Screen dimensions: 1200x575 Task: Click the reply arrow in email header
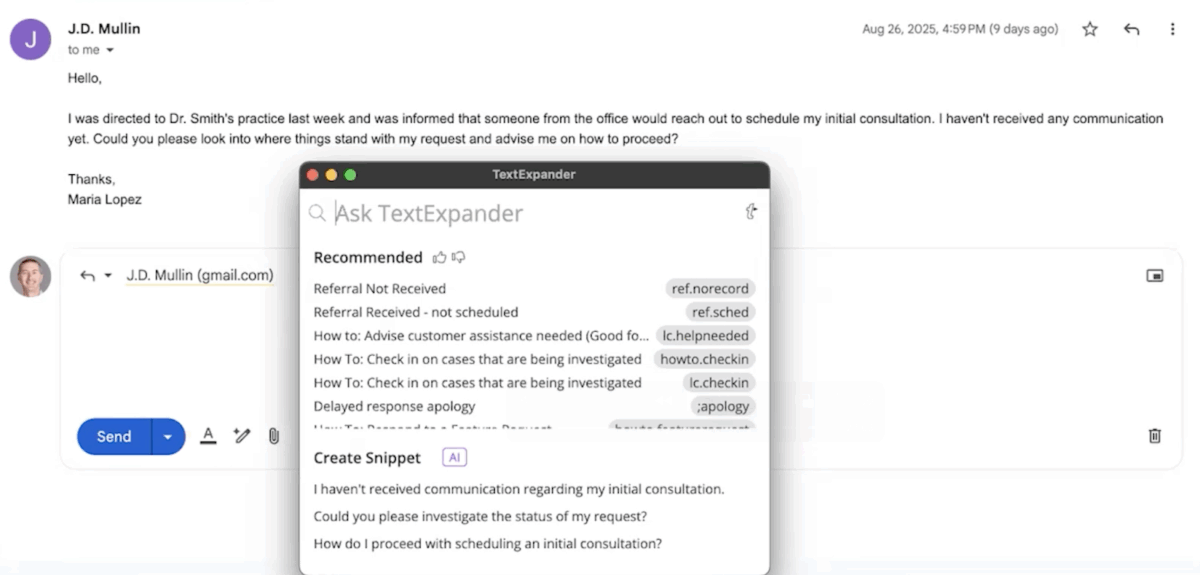coord(1131,30)
